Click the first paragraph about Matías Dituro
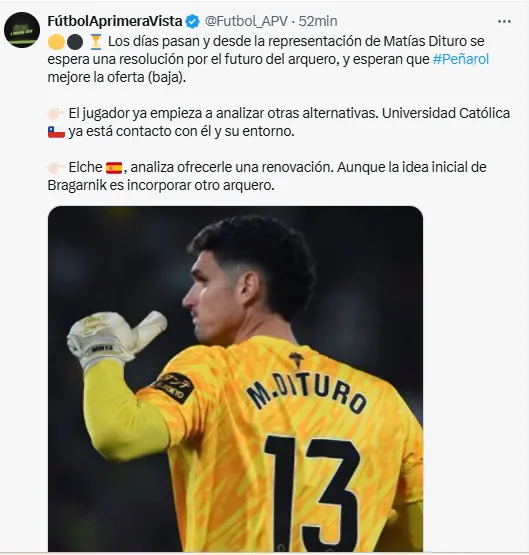 pos(268,59)
